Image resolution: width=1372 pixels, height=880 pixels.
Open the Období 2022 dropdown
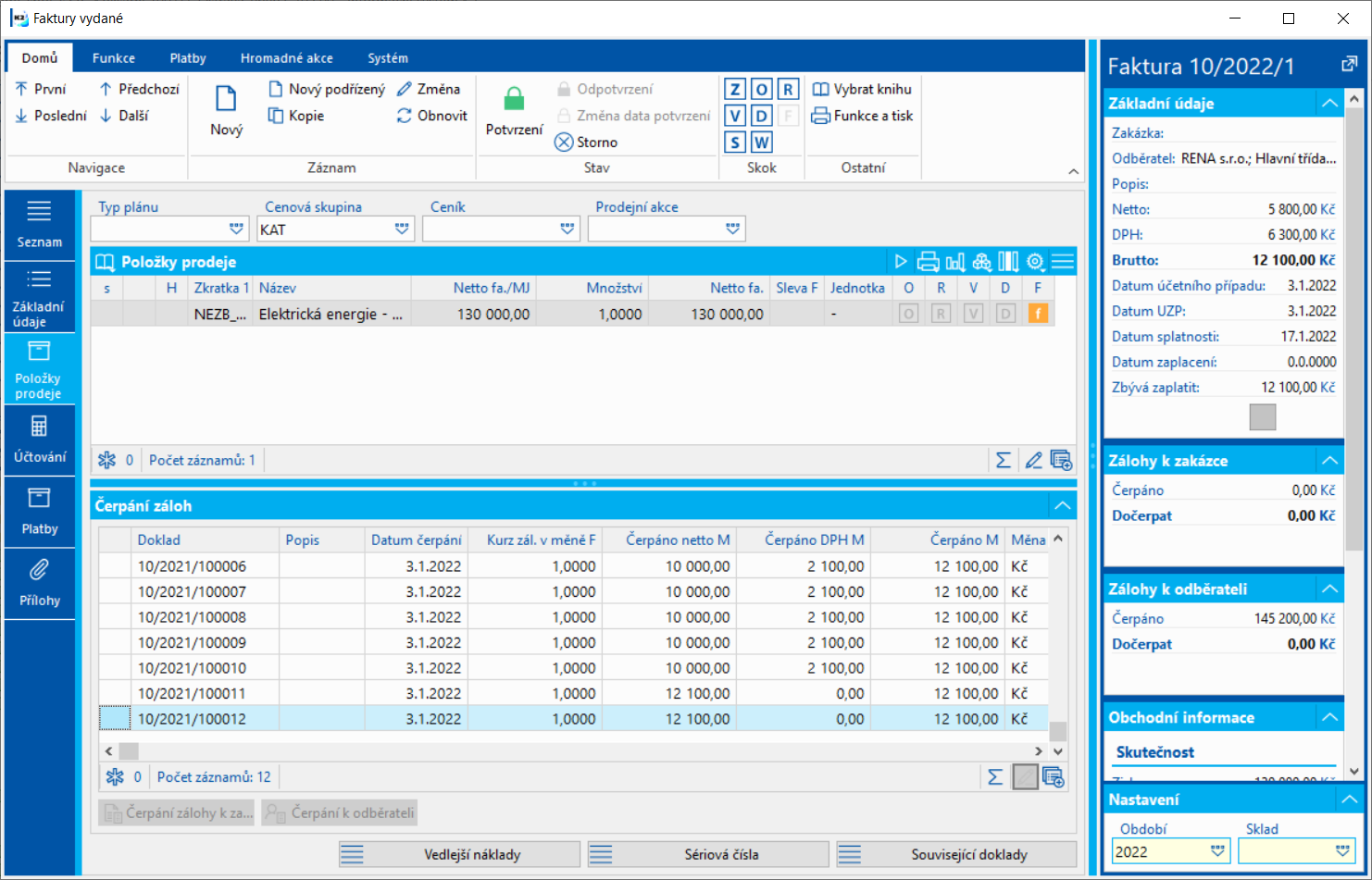[x=1218, y=851]
